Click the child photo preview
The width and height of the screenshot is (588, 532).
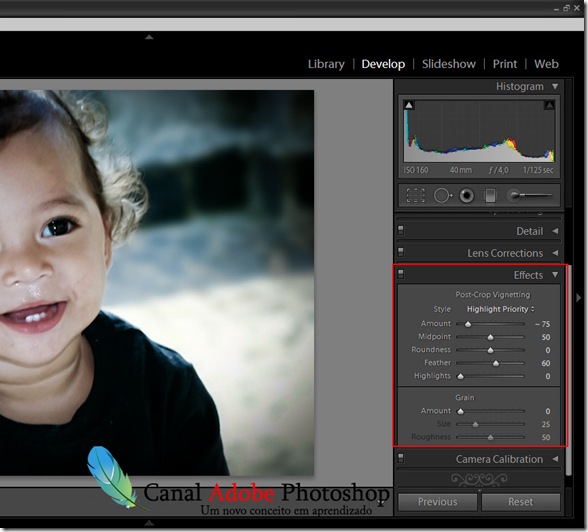[x=157, y=283]
